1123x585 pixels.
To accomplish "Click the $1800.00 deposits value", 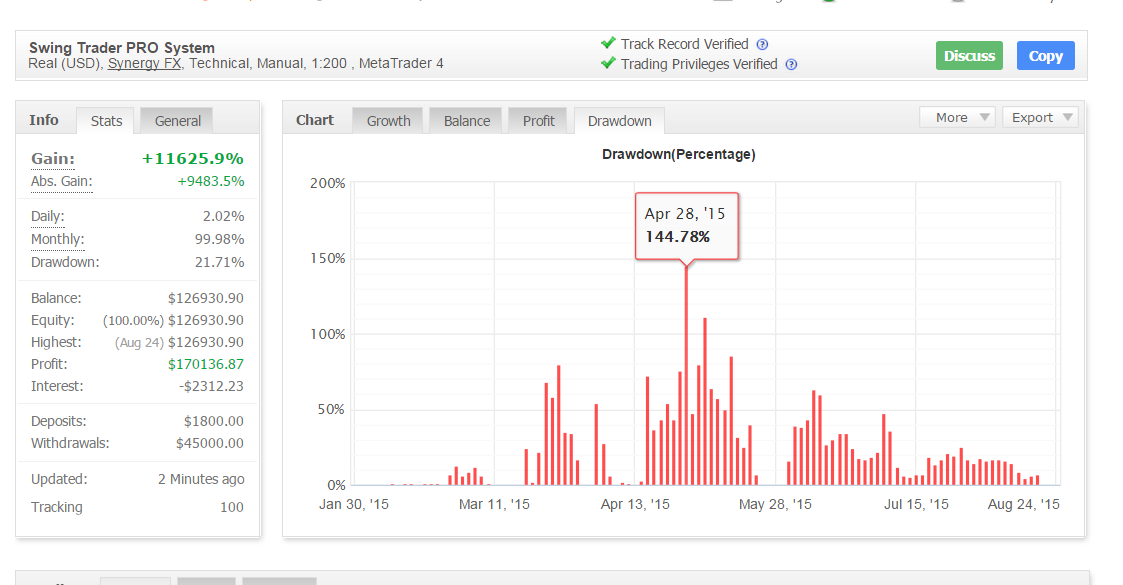I will point(213,422).
